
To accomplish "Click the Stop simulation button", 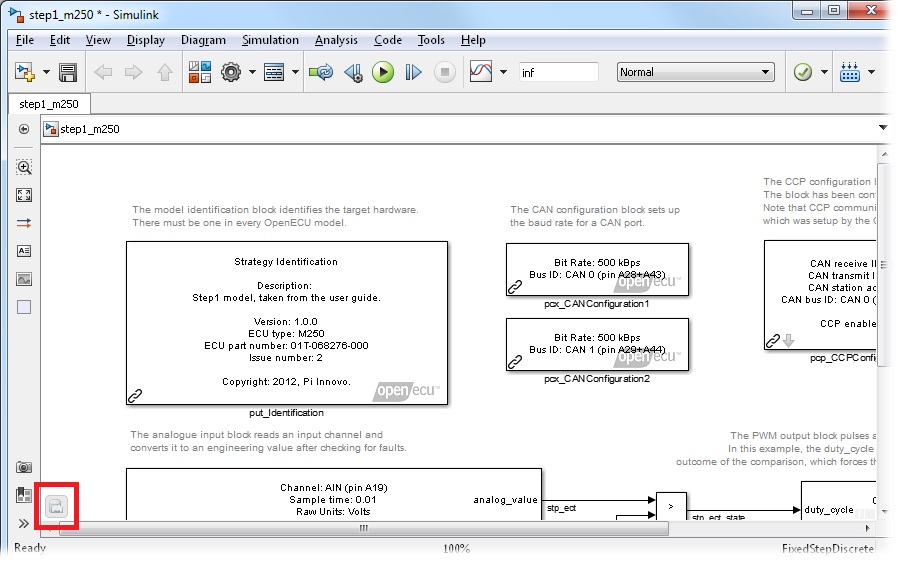I will click(x=445, y=72).
